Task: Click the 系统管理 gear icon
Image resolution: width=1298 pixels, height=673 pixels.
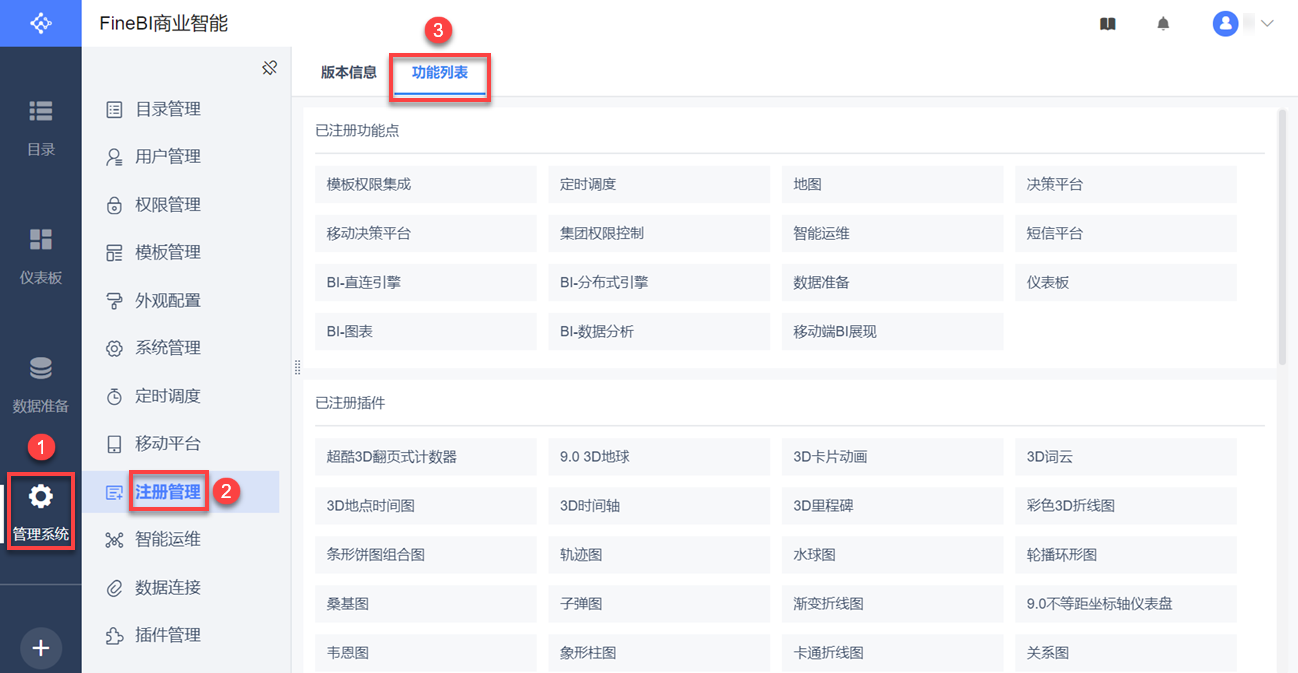Action: coord(114,348)
